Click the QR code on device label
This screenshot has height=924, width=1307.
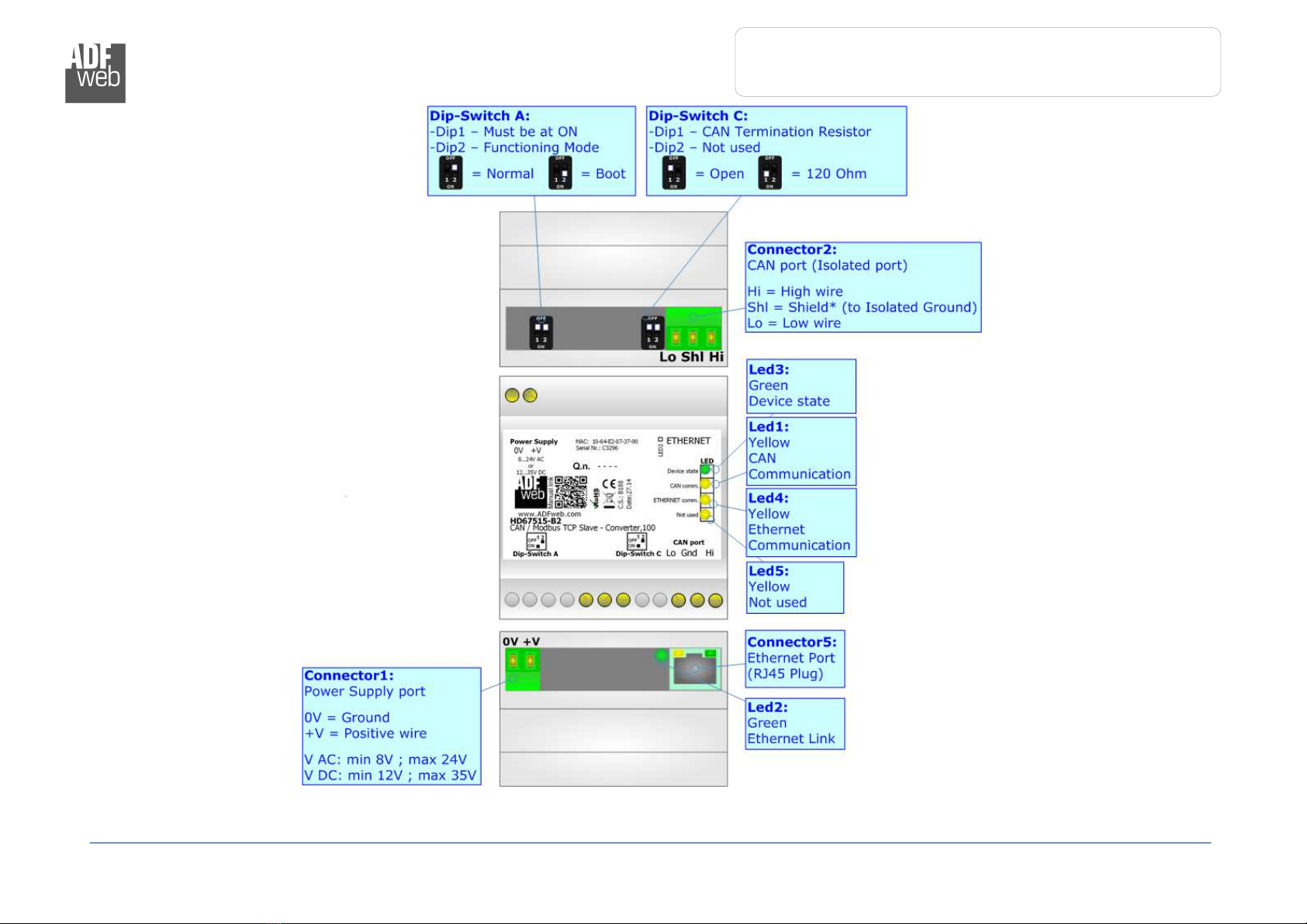571,492
